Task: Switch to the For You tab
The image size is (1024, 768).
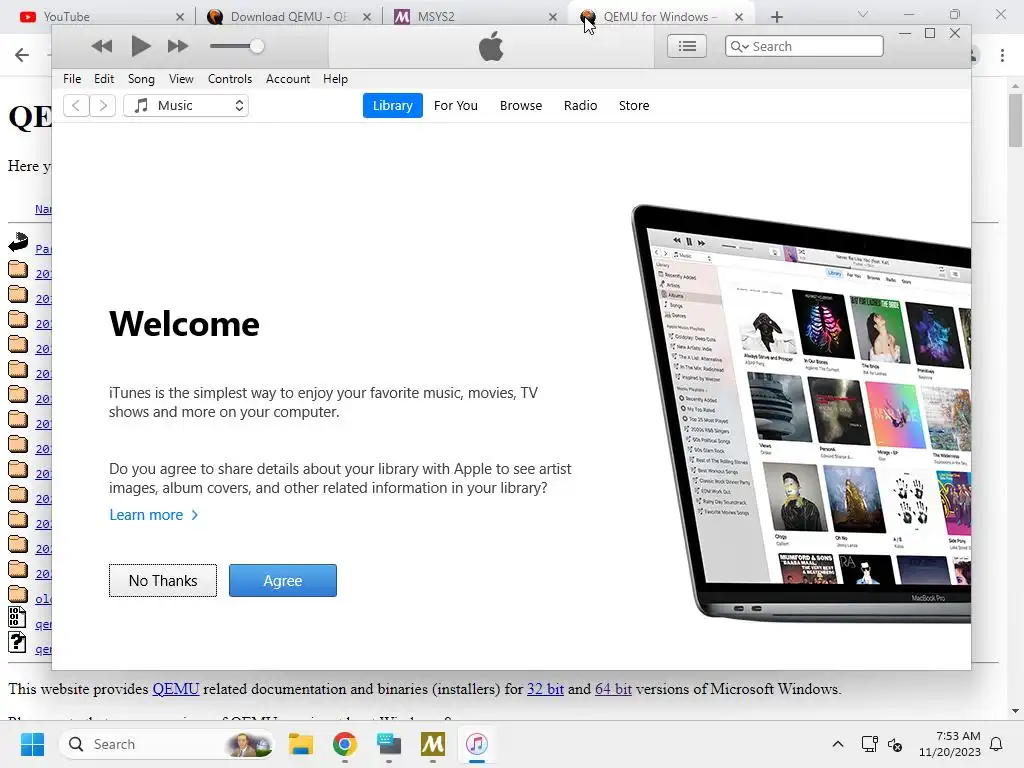Action: (x=456, y=105)
